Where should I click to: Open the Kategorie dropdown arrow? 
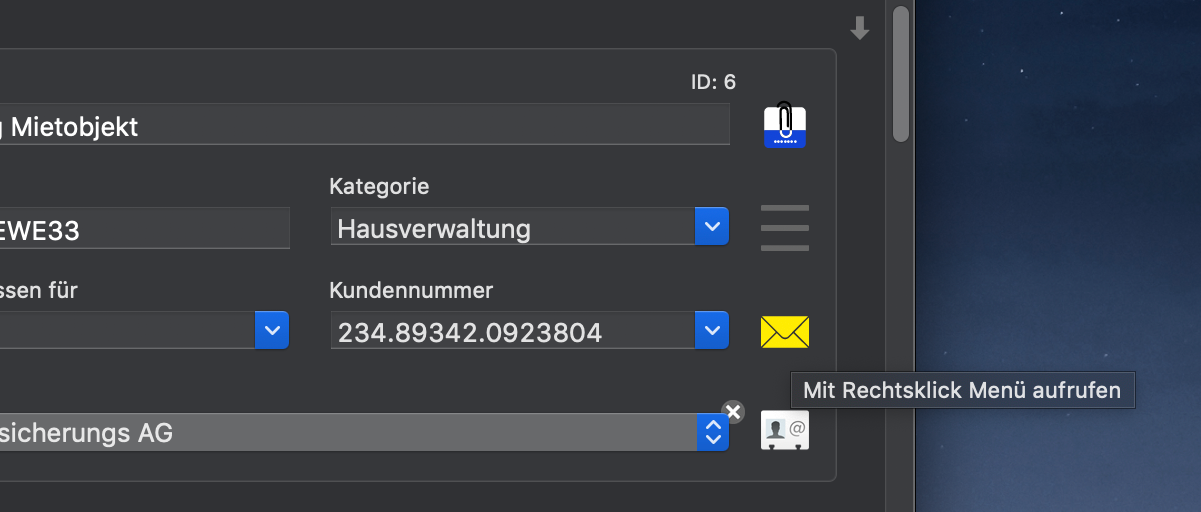(712, 227)
